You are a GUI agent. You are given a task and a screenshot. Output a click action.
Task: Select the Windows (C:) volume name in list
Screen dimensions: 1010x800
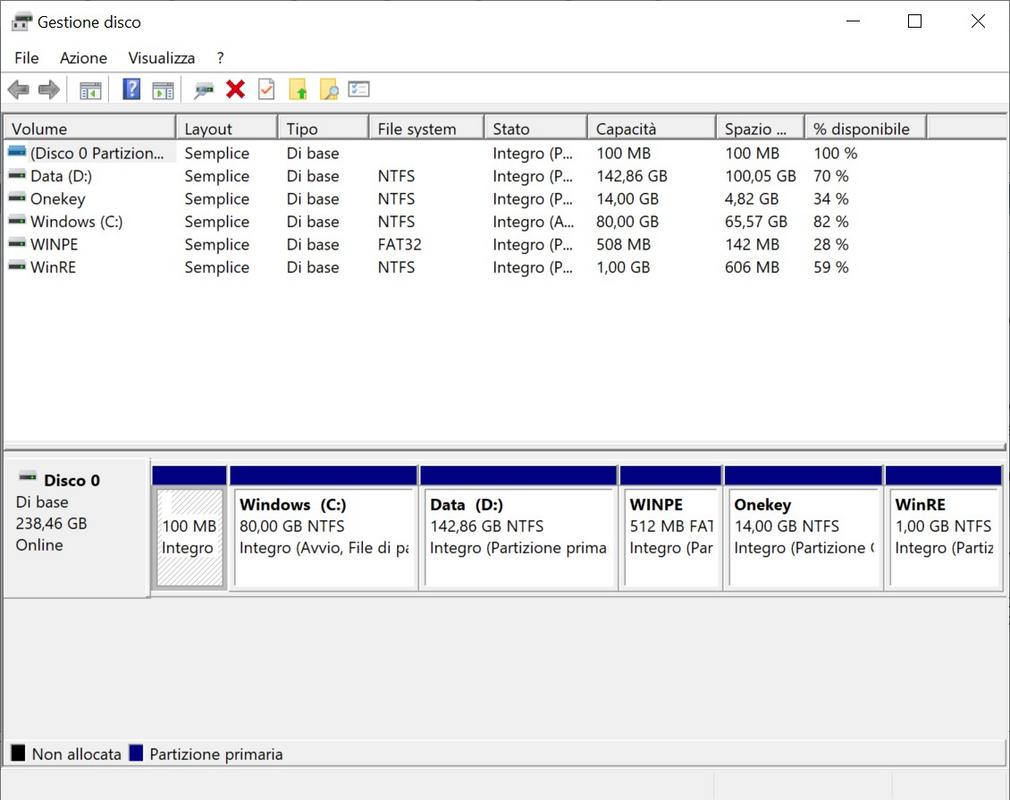tap(76, 222)
